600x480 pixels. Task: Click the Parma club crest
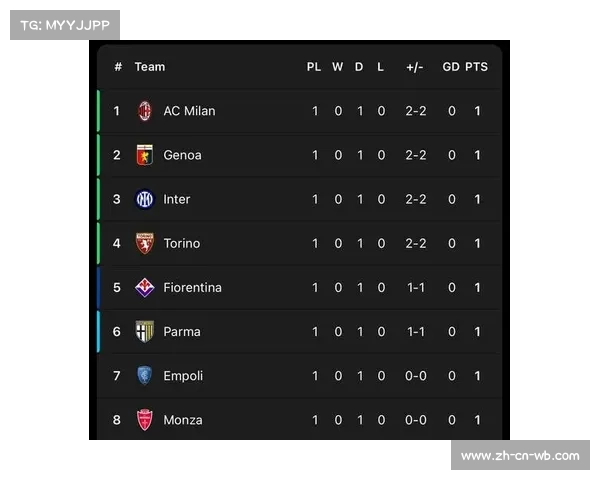pos(145,331)
